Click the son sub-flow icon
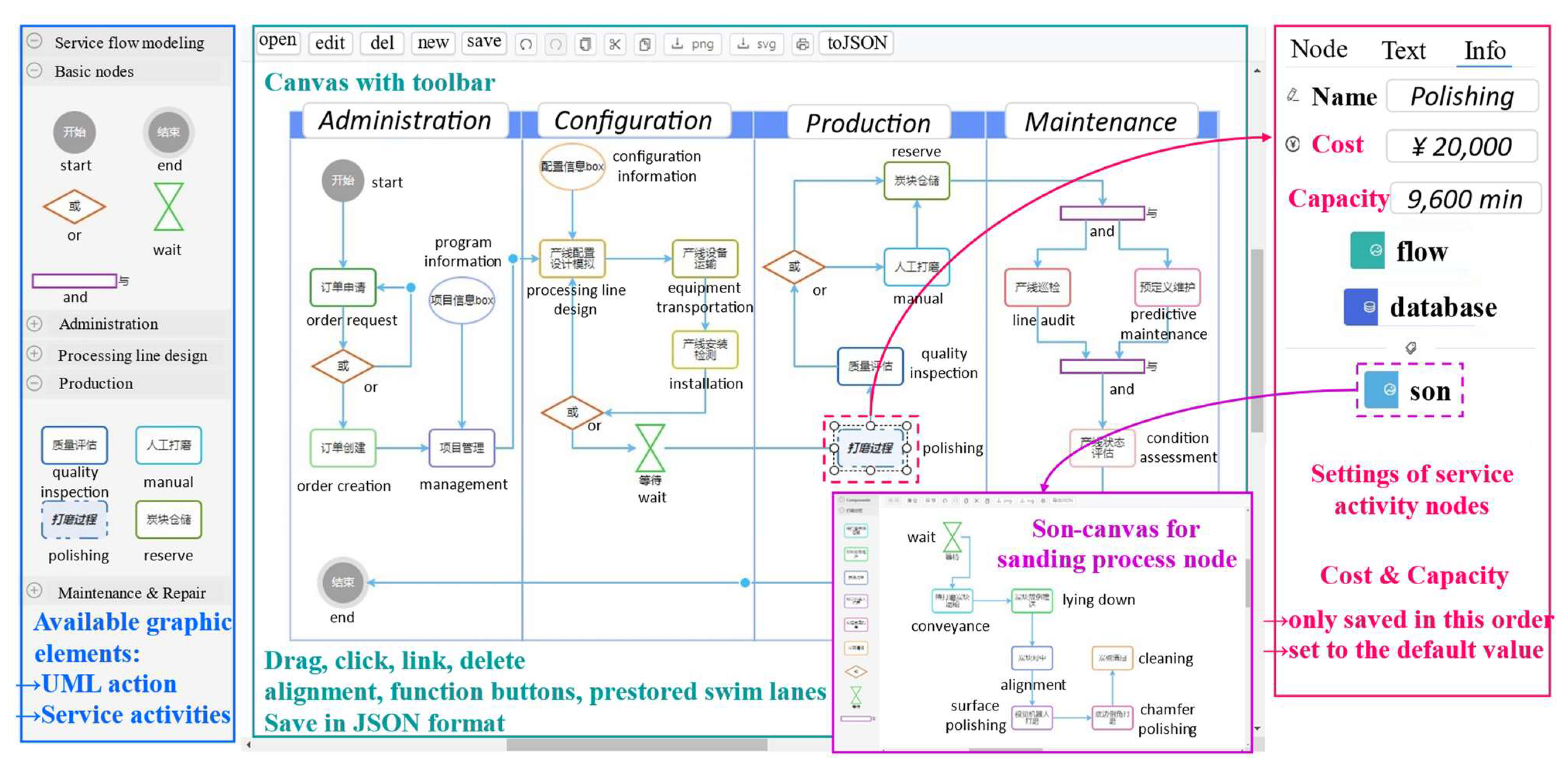 click(1381, 390)
